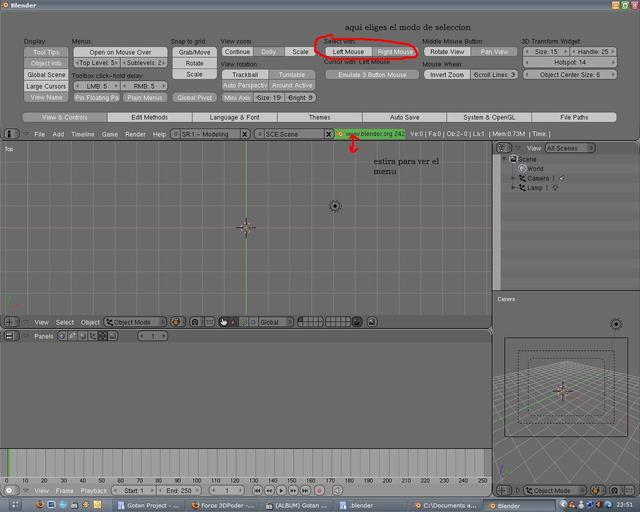Click the Scene icon in outliner
The width and height of the screenshot is (640, 512).
[513, 159]
